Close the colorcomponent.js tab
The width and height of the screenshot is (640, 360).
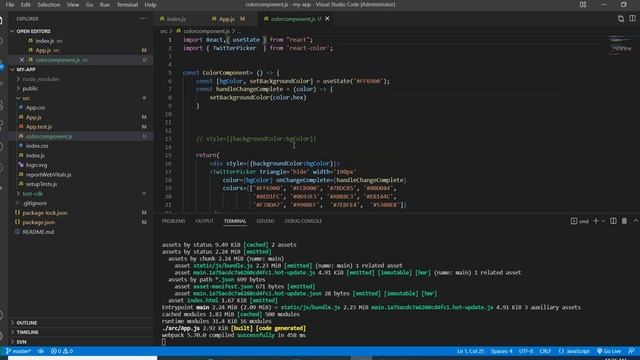pyautogui.click(x=327, y=19)
